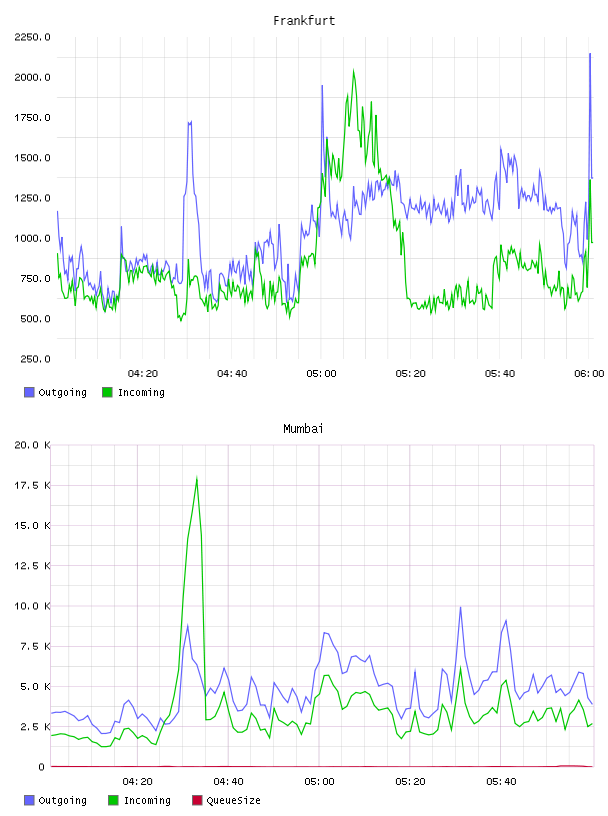Click the 15.0 K y-axis label on Mumbai chart

32,526
